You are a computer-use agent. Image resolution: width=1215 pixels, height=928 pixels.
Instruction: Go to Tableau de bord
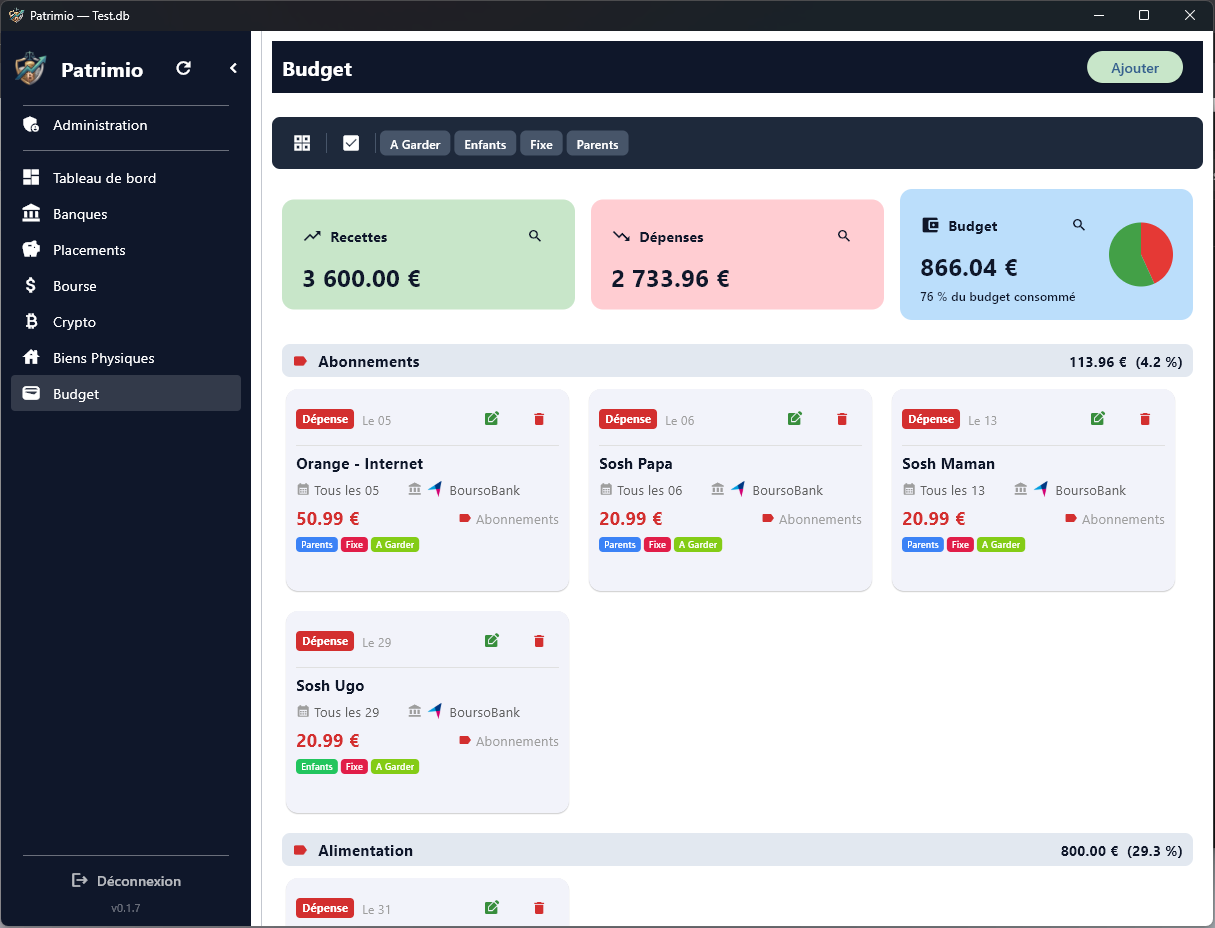[126, 178]
